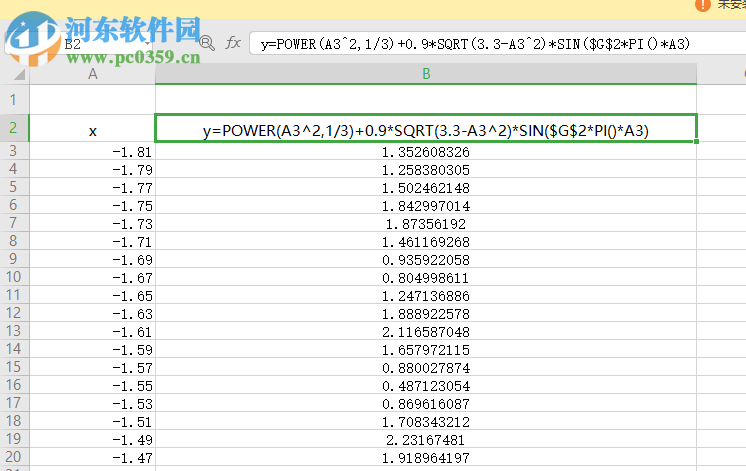This screenshot has width=746, height=471.
Task: Click cell with value -1.69
Action: 92,260
